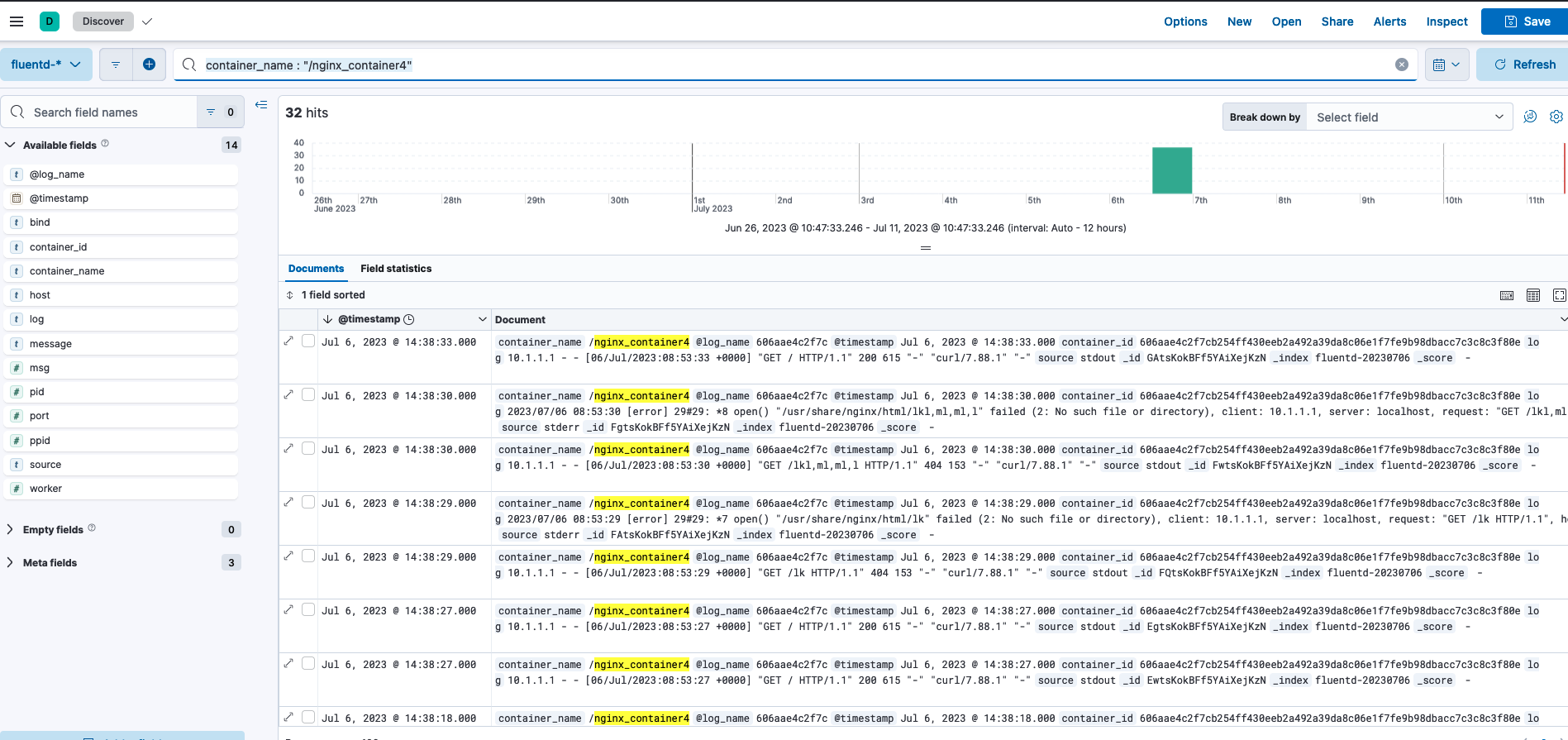
Task: Click Inspect in the top navigation
Action: coord(1446,21)
